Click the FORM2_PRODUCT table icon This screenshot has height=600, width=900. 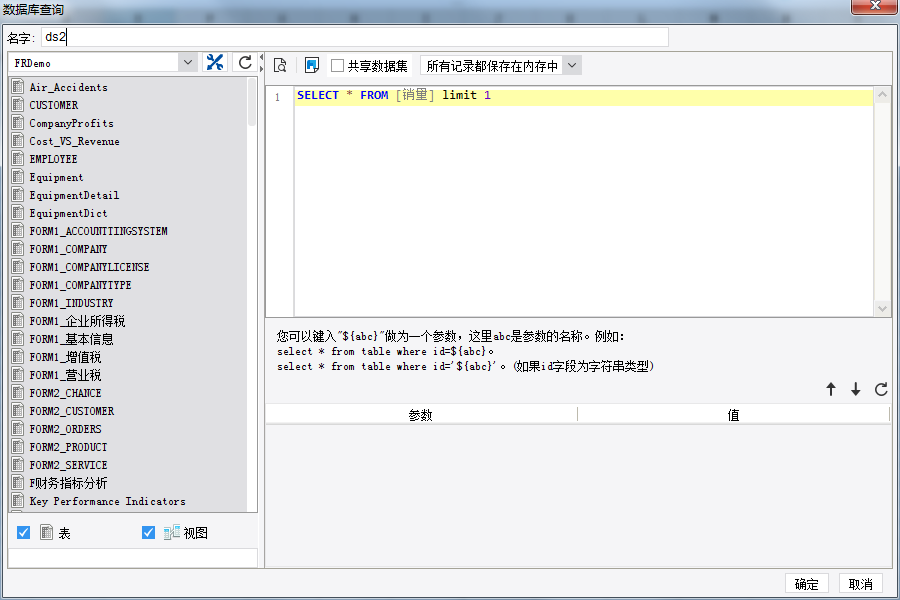point(18,447)
